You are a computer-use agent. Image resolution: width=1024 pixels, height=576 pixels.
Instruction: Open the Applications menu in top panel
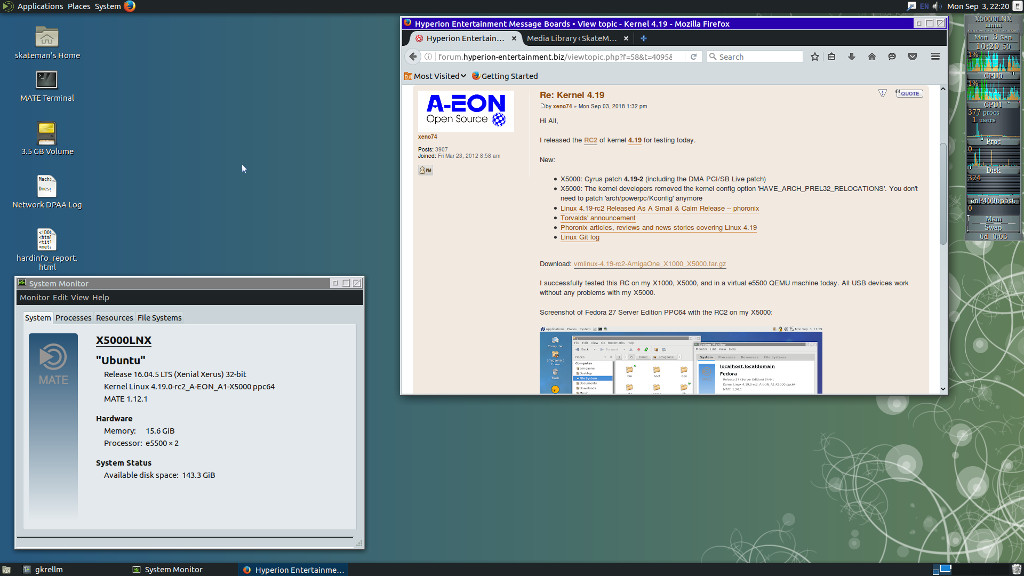pos(40,6)
